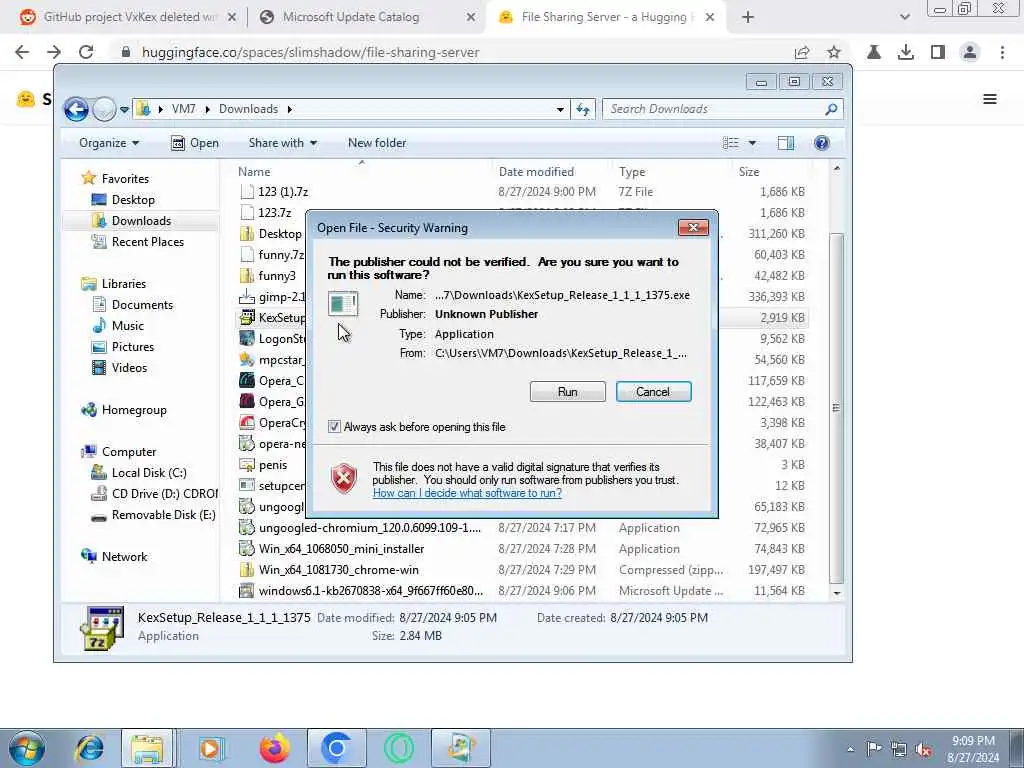Screen dimensions: 1024x768
Task: Expand the view options dropdown arrow
Action: tap(752, 143)
